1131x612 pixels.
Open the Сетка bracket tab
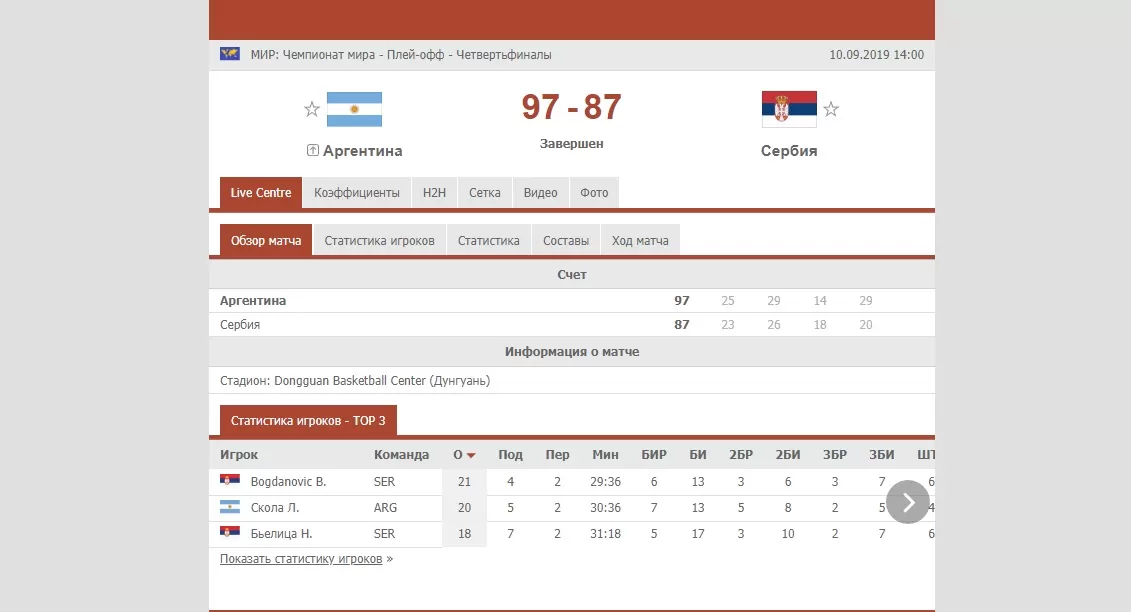coord(485,193)
